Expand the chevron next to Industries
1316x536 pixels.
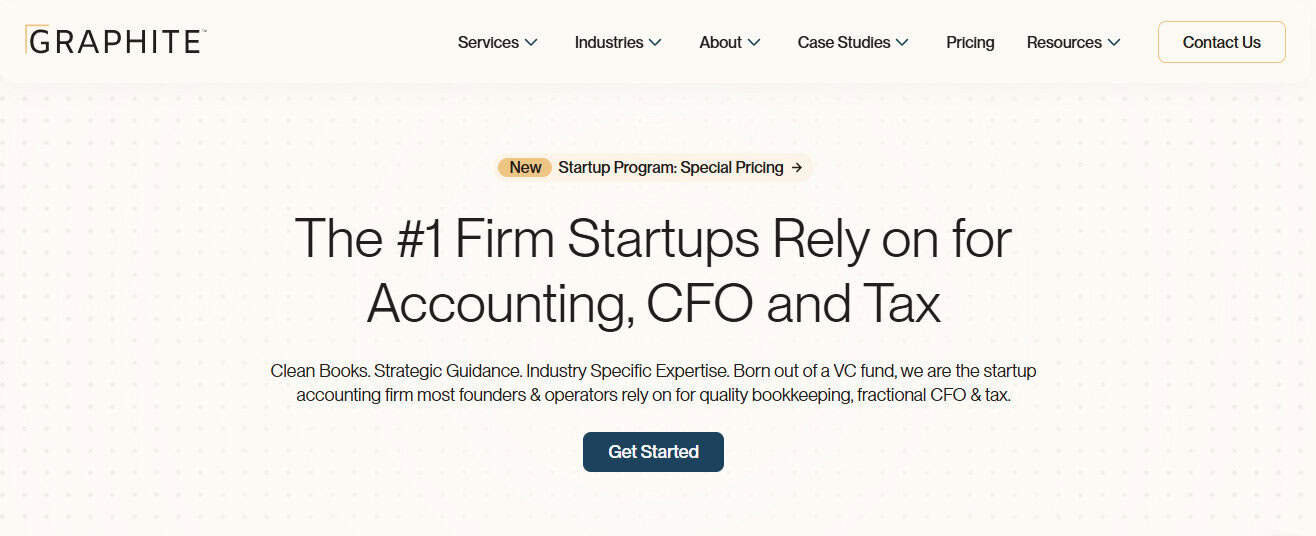tap(655, 42)
